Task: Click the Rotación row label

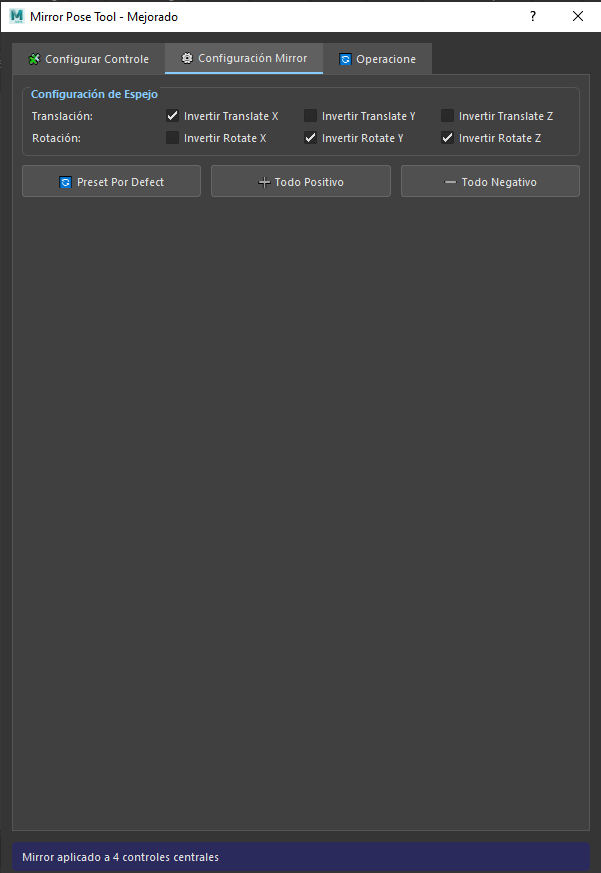Action: pyautogui.click(x=55, y=139)
